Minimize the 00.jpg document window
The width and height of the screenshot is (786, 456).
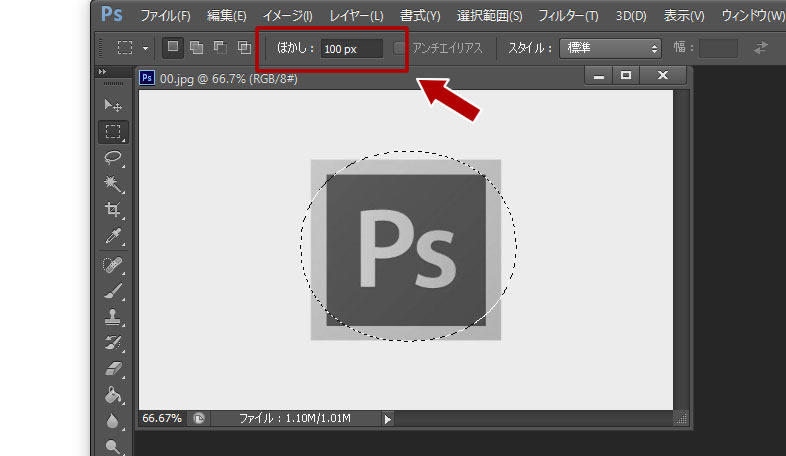point(599,76)
